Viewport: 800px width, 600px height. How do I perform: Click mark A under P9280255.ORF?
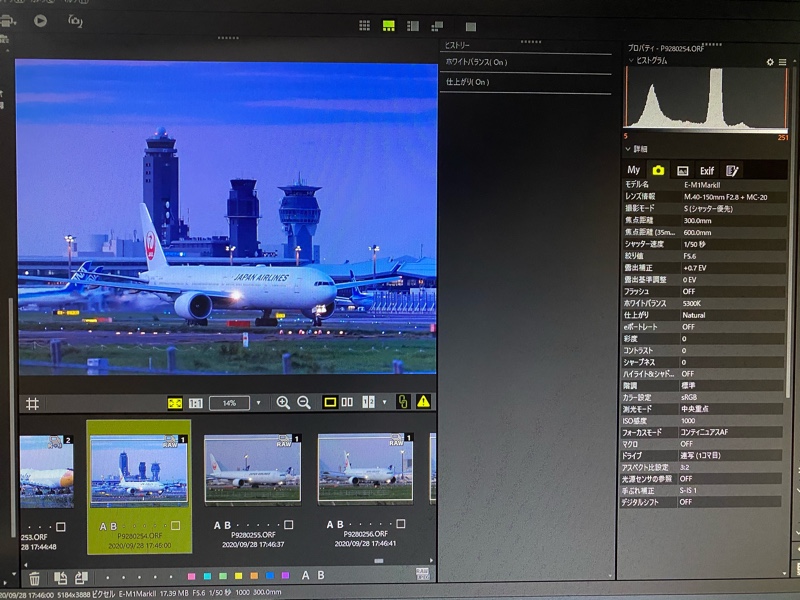[217, 526]
